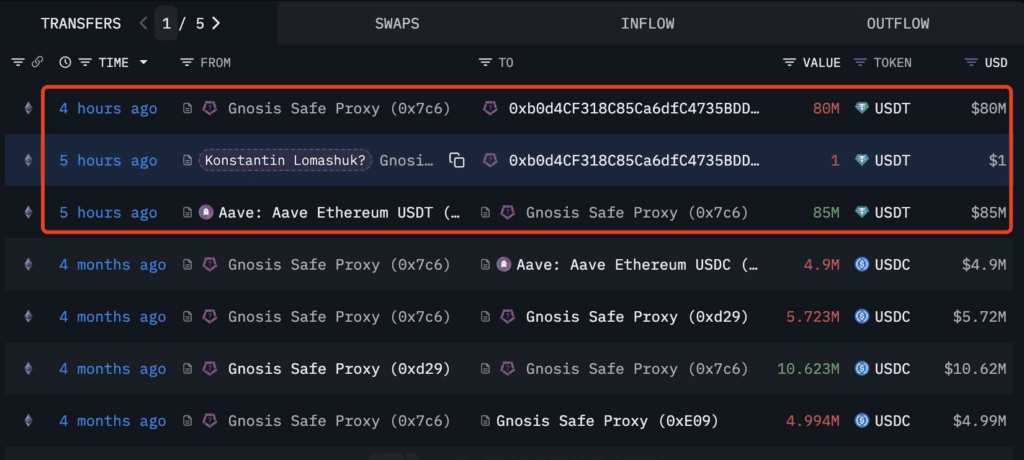1024x460 pixels.
Task: Click the Ethereum icon on the 80M row
Action: point(28,108)
